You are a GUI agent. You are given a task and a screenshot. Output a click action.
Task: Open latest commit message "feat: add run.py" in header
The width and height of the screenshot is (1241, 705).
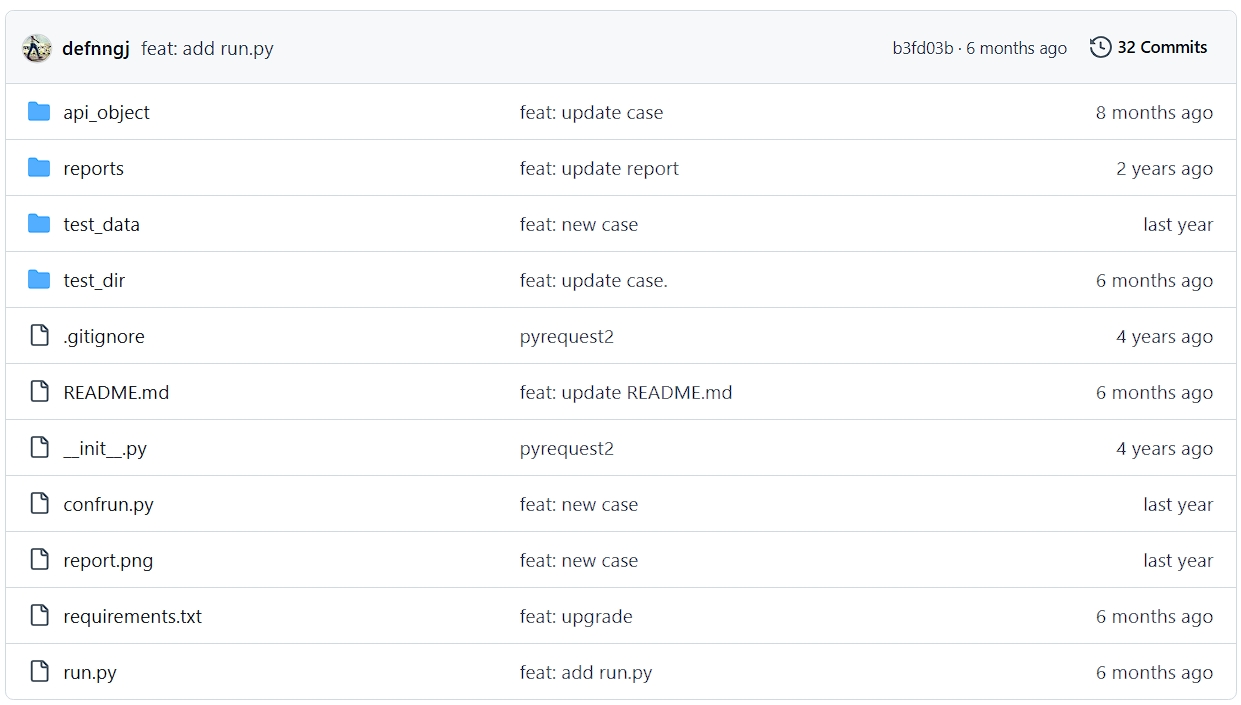point(207,48)
